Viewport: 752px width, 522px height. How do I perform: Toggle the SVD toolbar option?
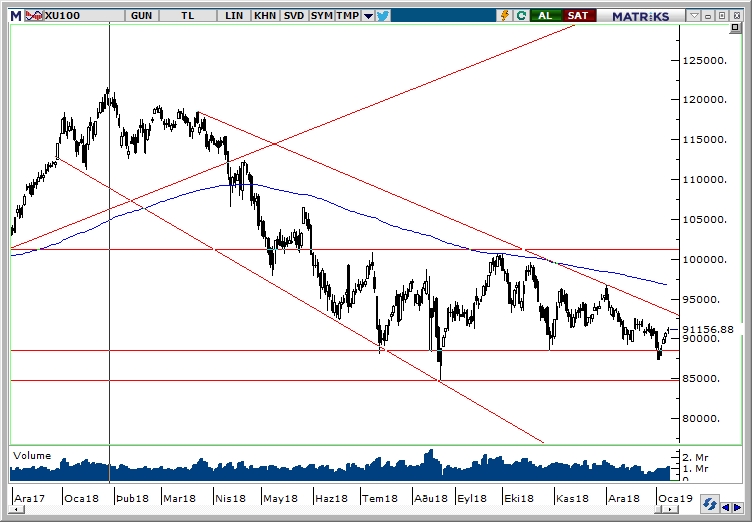[x=294, y=16]
